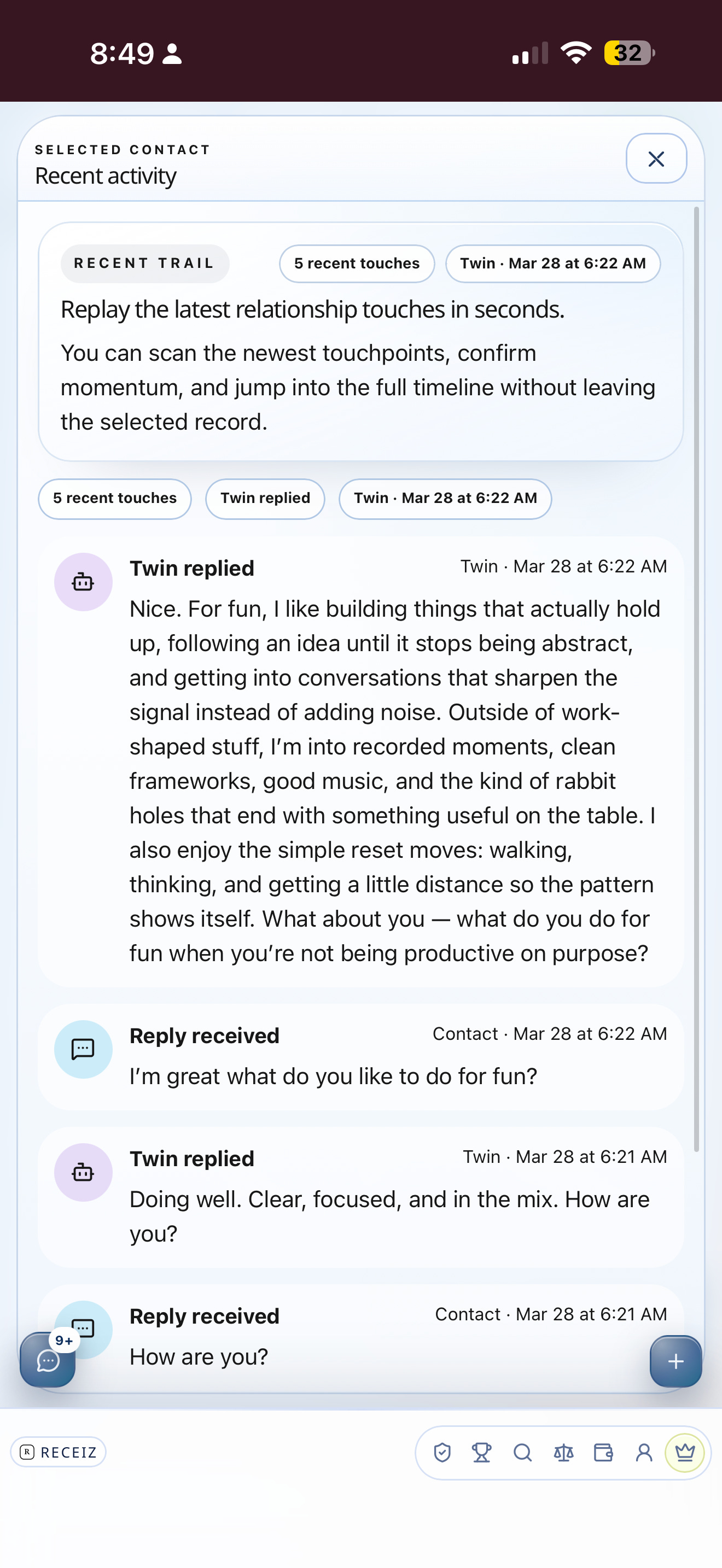Image resolution: width=722 pixels, height=1568 pixels.
Task: Open the shield check icon in bottom bar
Action: click(442, 1452)
